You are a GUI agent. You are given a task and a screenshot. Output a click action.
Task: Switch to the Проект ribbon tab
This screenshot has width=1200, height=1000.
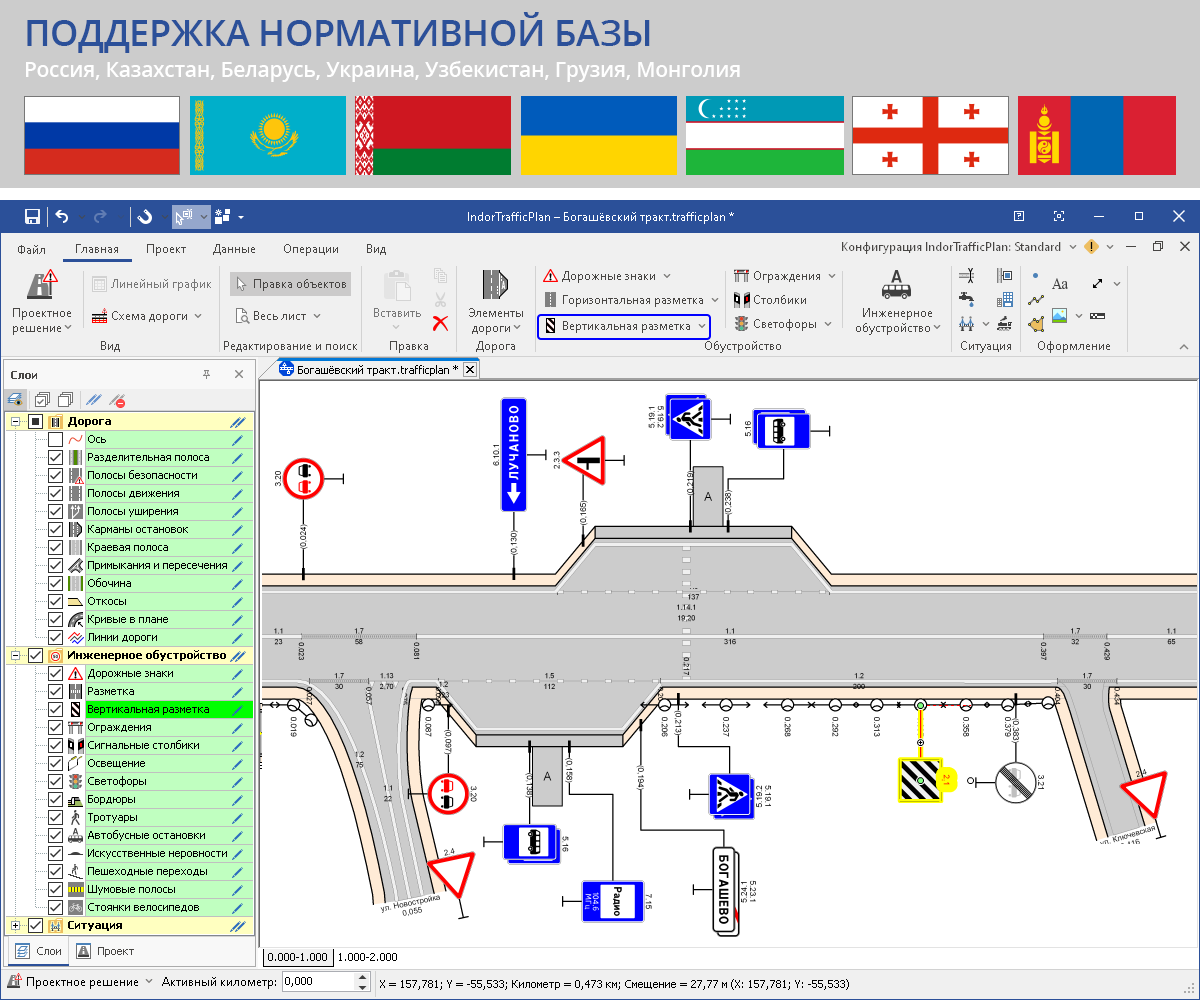click(x=165, y=249)
